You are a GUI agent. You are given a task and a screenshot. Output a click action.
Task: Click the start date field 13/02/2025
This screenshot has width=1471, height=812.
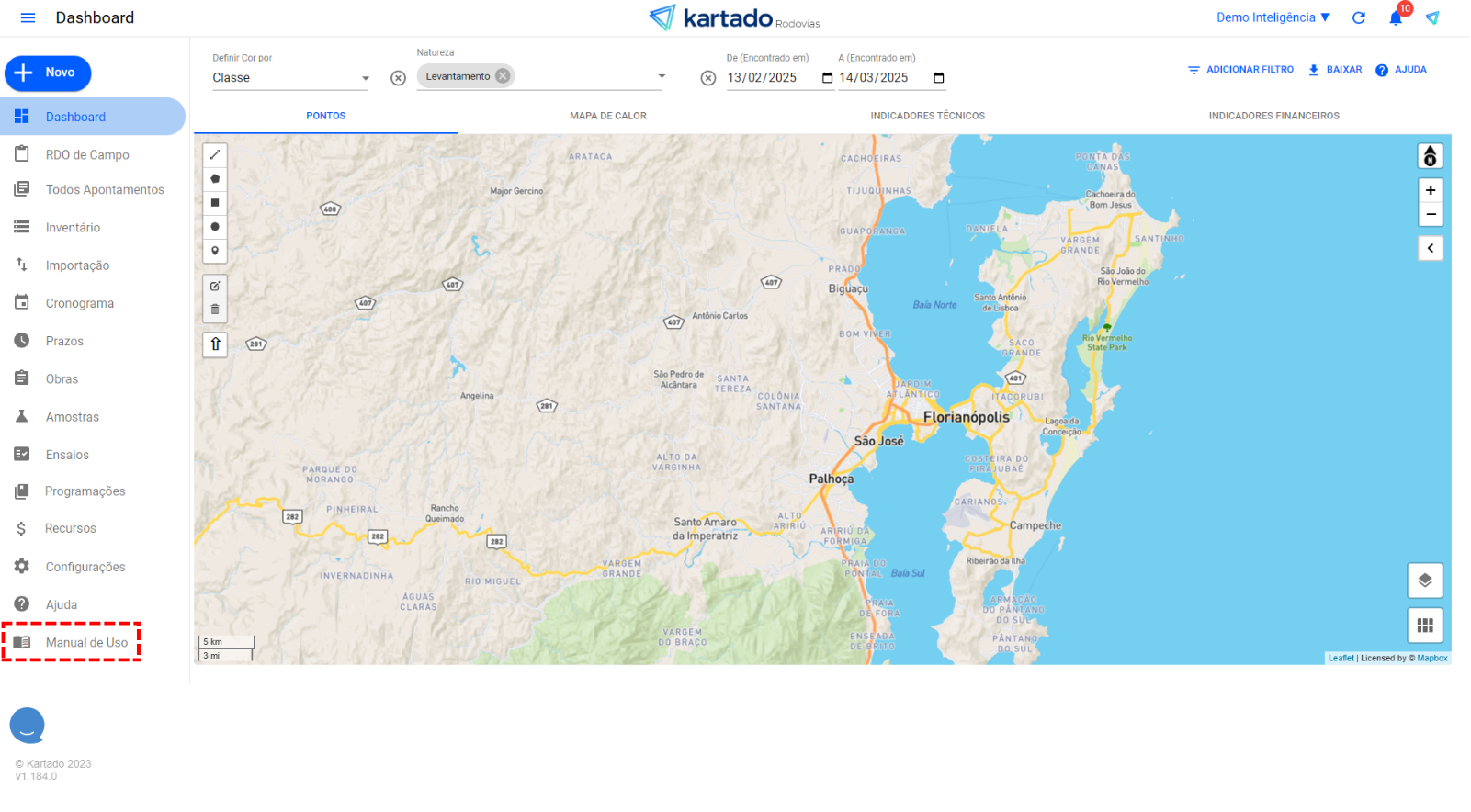click(770, 78)
